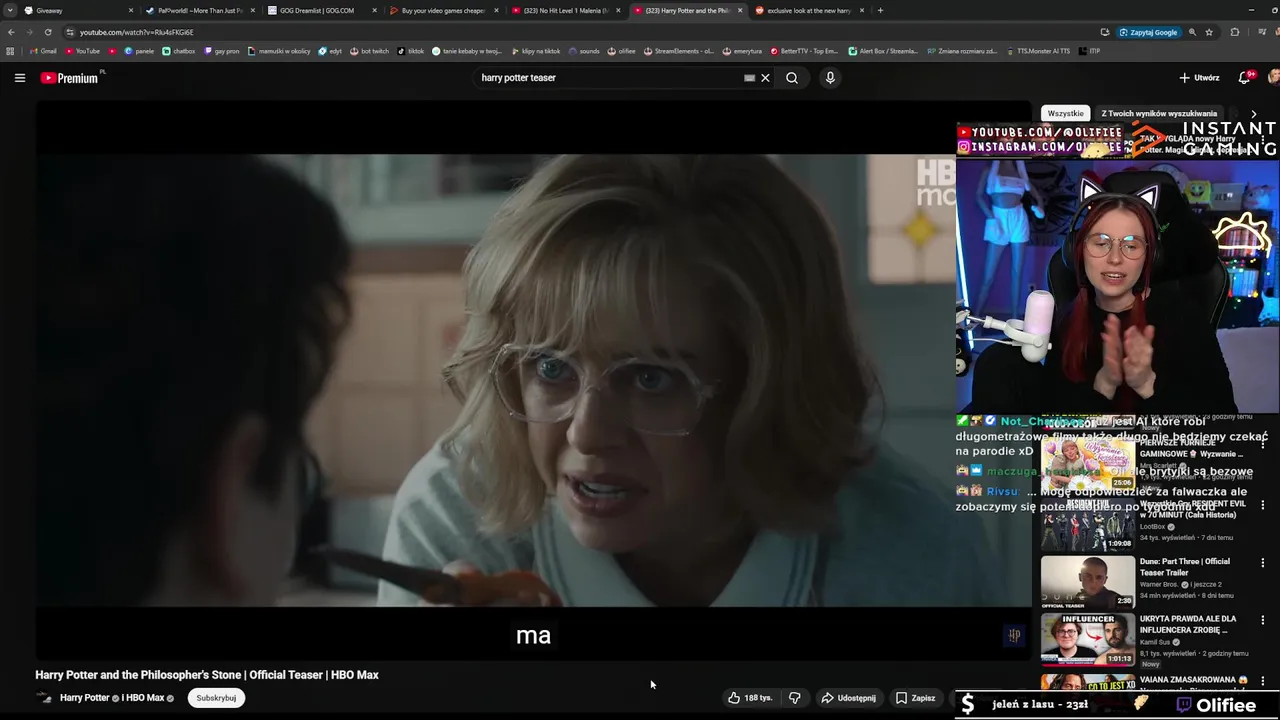The width and height of the screenshot is (1280, 720).
Task: Save video using Zapisz button
Action: (915, 698)
